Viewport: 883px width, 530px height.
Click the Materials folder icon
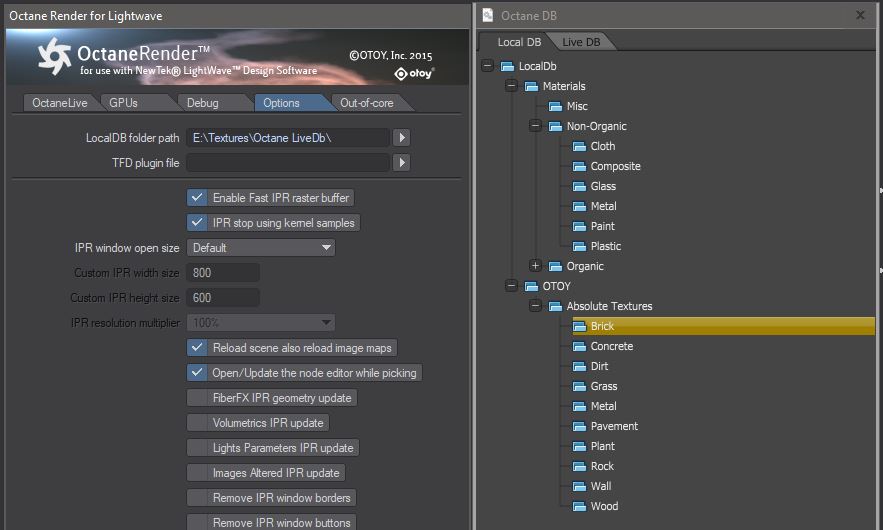tap(531, 86)
